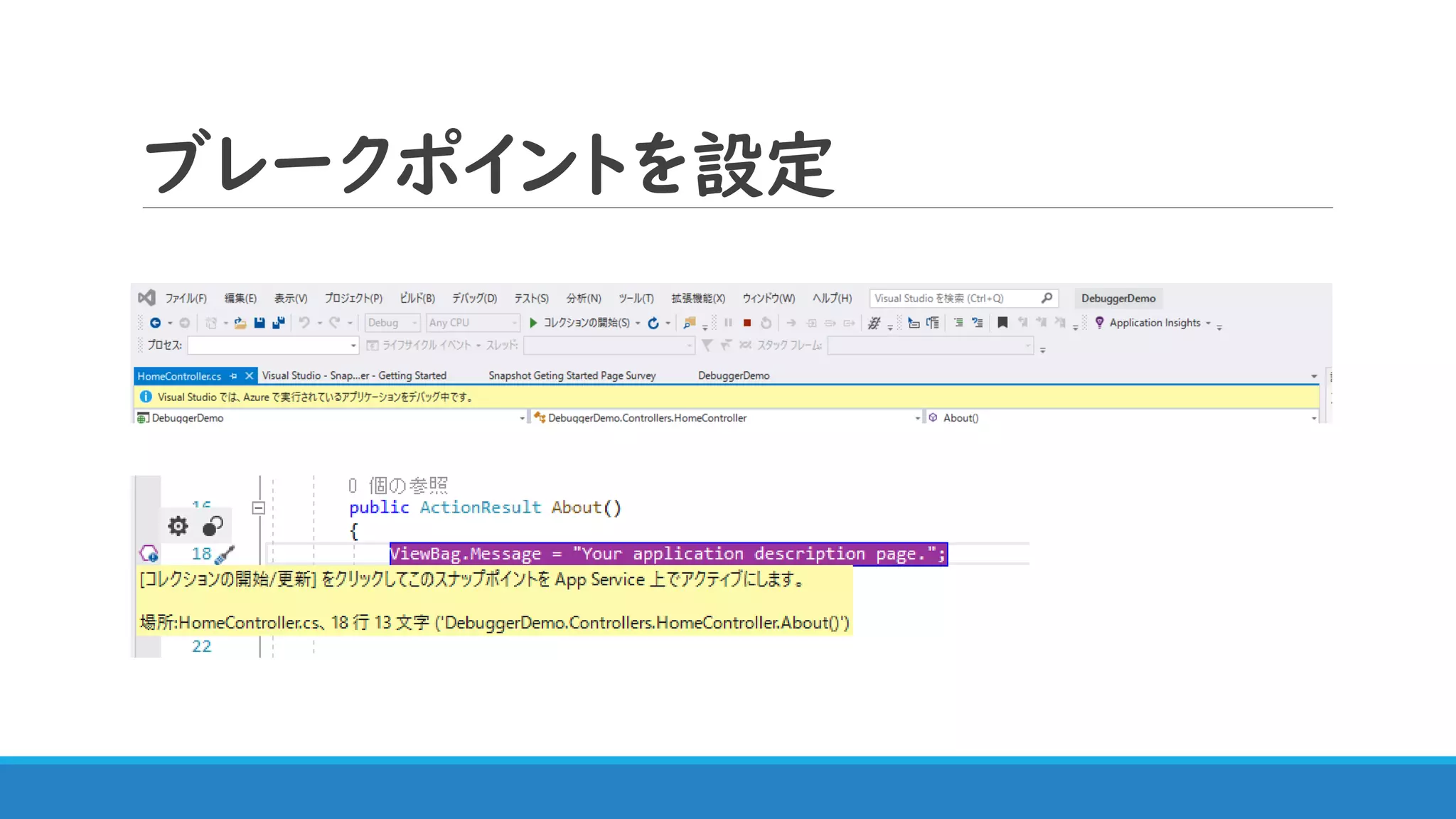Click the Restart debugging circular icon
The height and width of the screenshot is (819, 1456).
coord(766,323)
